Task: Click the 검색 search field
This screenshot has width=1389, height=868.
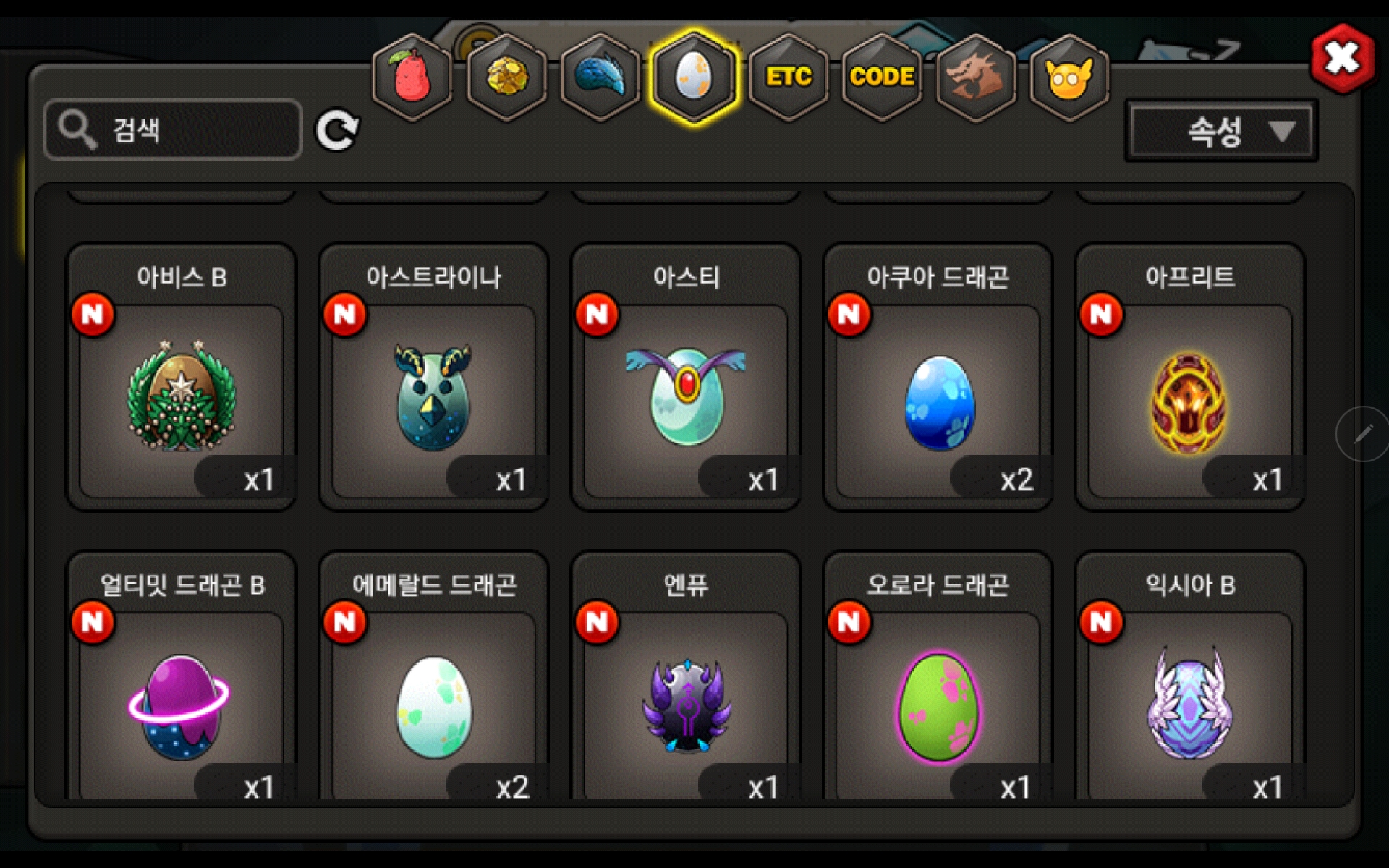Action: pyautogui.click(x=173, y=130)
